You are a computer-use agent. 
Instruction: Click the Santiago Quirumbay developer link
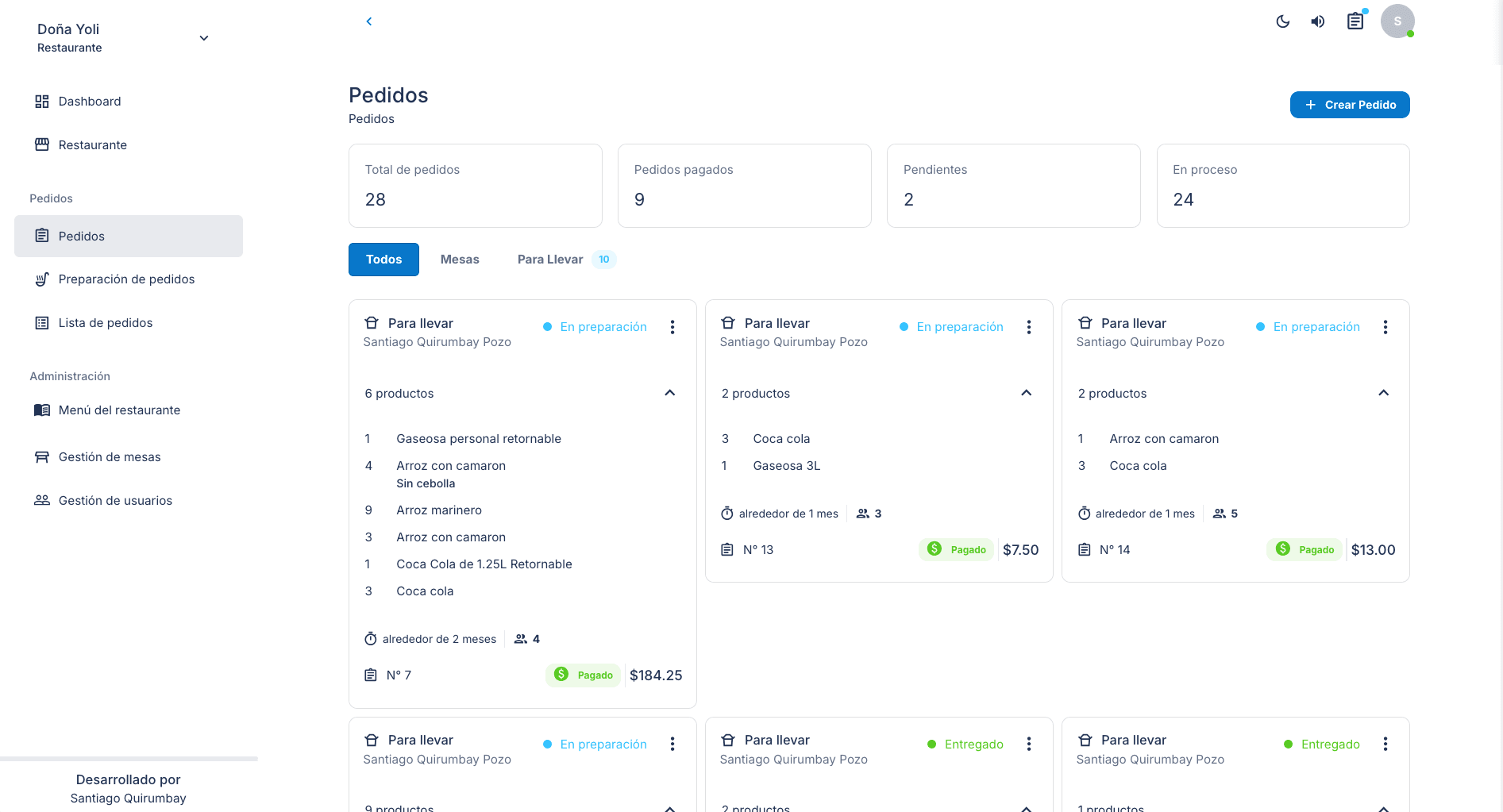128,798
